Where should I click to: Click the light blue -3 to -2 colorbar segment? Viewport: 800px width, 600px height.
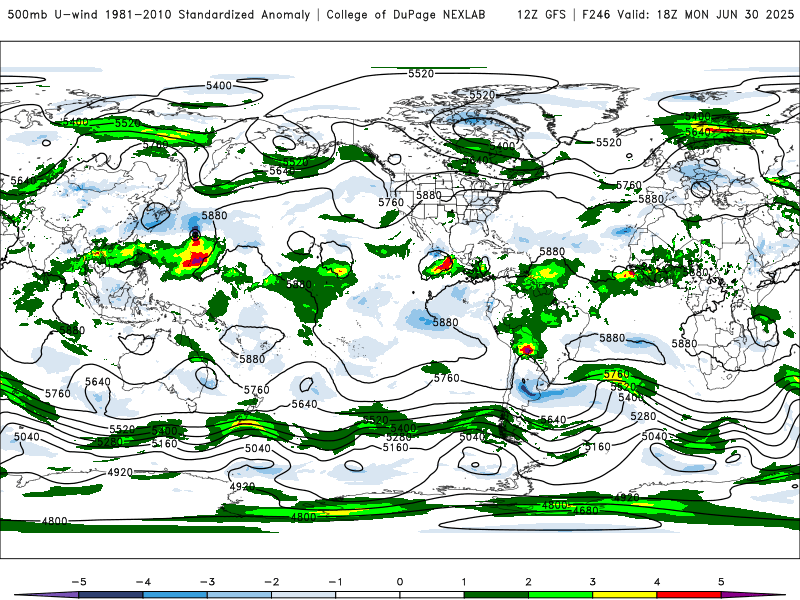[x=239, y=595]
